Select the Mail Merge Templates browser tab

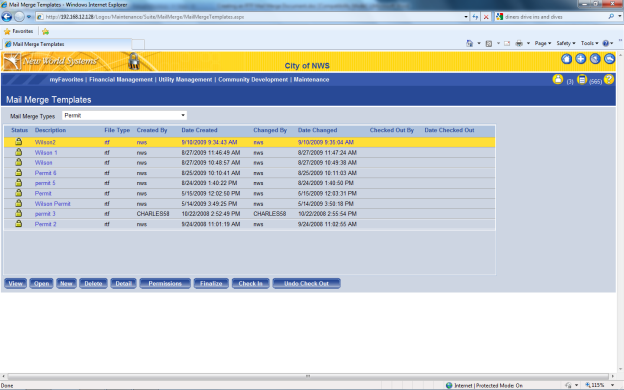tap(67, 44)
